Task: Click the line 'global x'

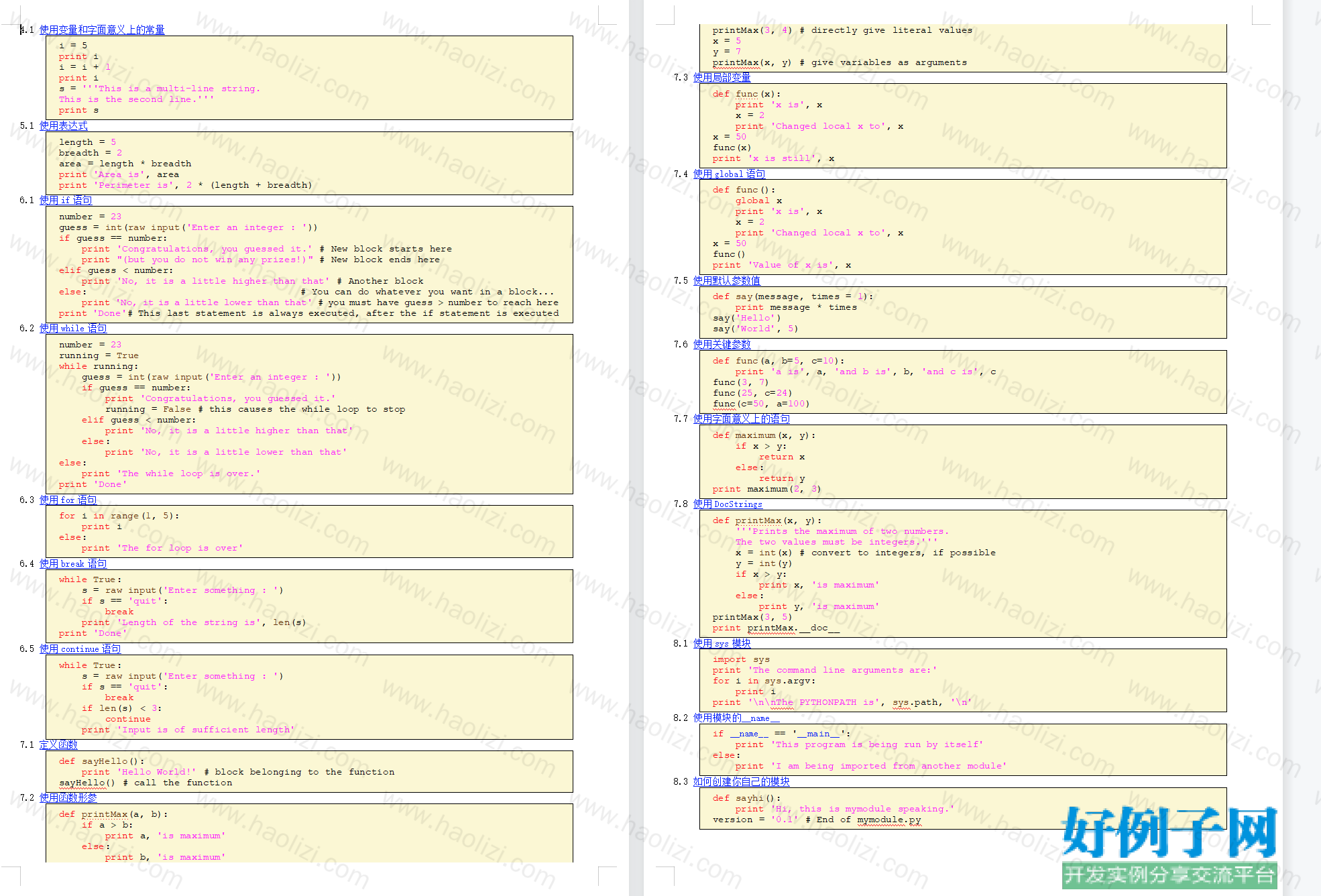Action: click(x=759, y=201)
